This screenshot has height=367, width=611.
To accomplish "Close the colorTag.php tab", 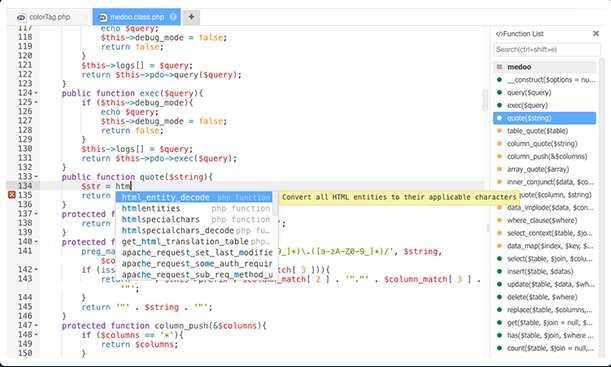I will pos(85,17).
